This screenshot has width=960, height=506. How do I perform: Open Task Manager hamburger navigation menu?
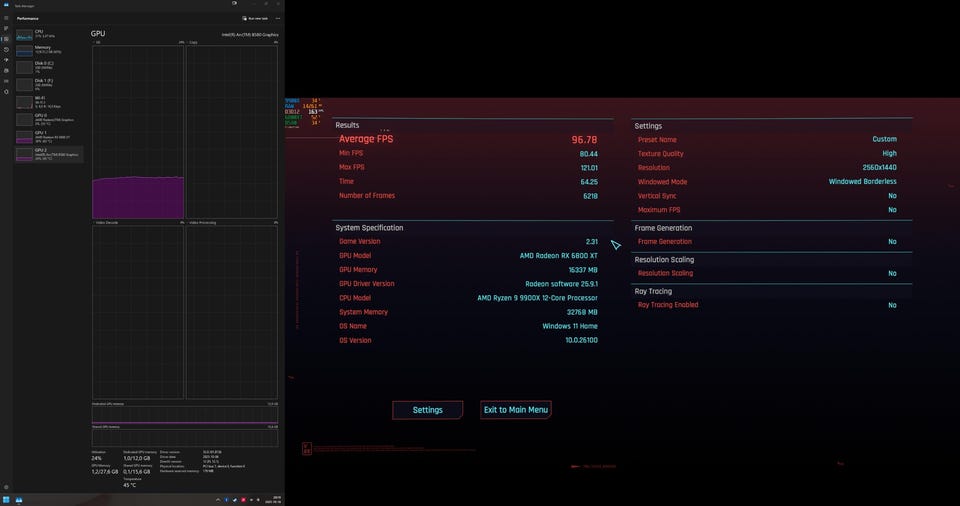coord(6,18)
